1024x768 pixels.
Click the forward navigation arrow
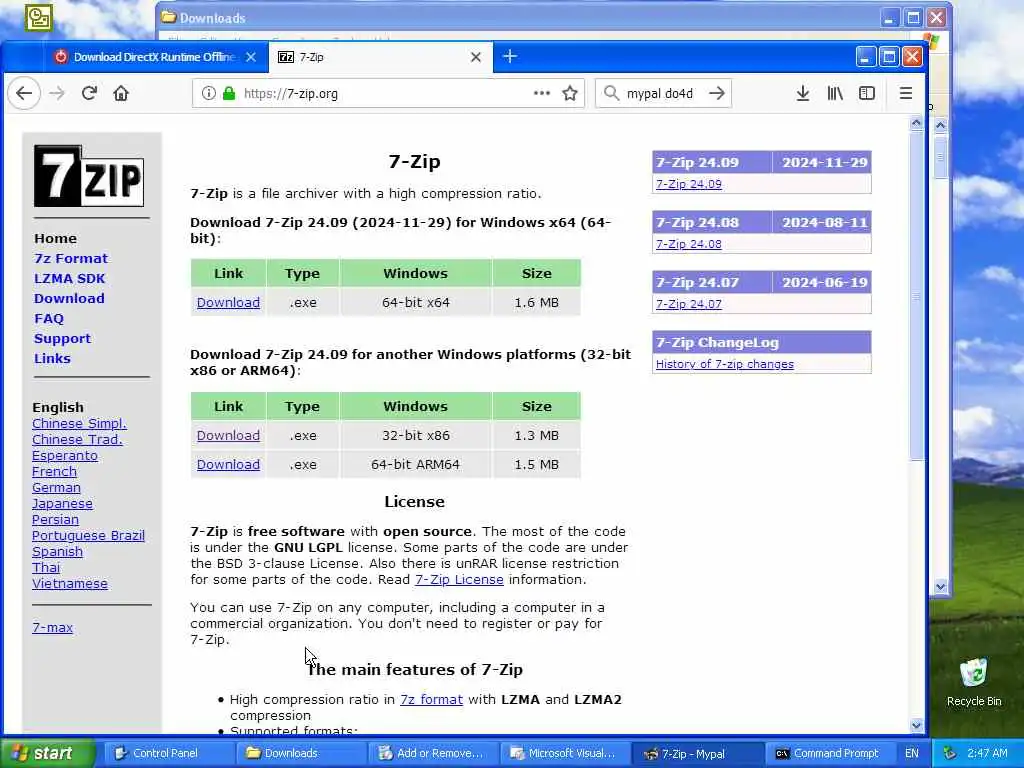57,93
